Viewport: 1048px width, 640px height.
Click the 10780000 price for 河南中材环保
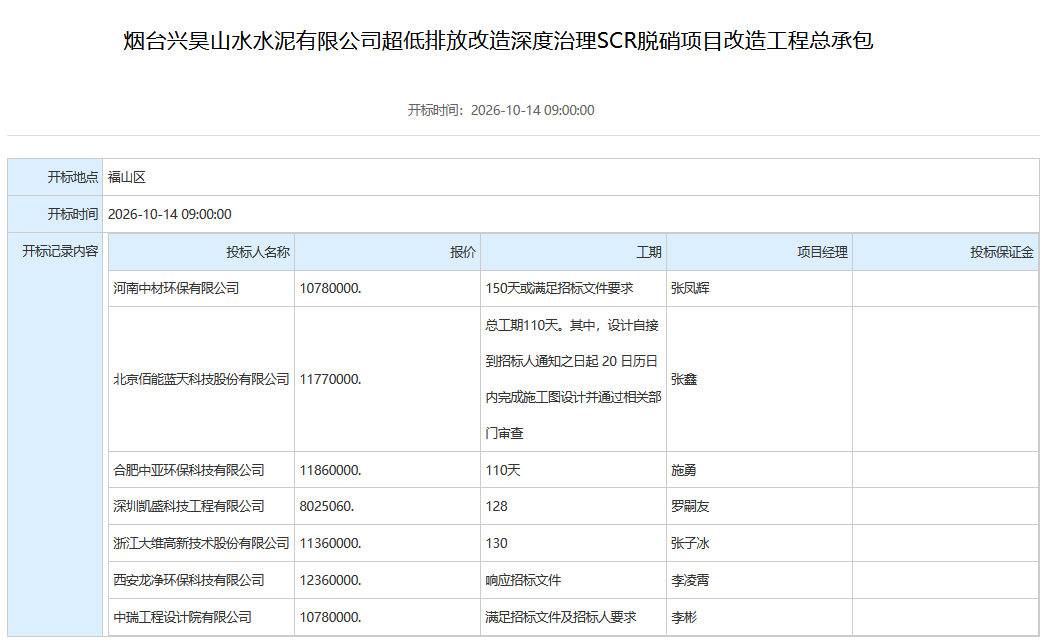click(x=330, y=288)
